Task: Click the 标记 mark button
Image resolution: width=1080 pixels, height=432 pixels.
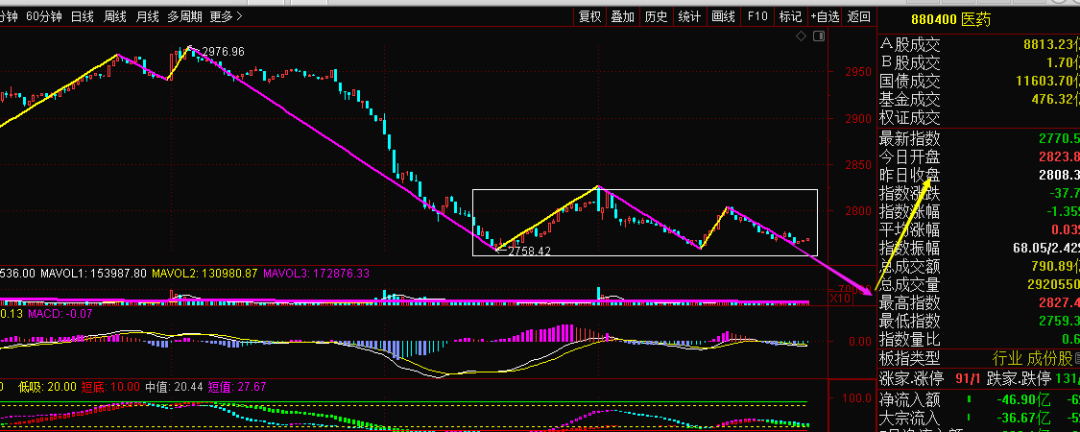Action: [x=790, y=16]
